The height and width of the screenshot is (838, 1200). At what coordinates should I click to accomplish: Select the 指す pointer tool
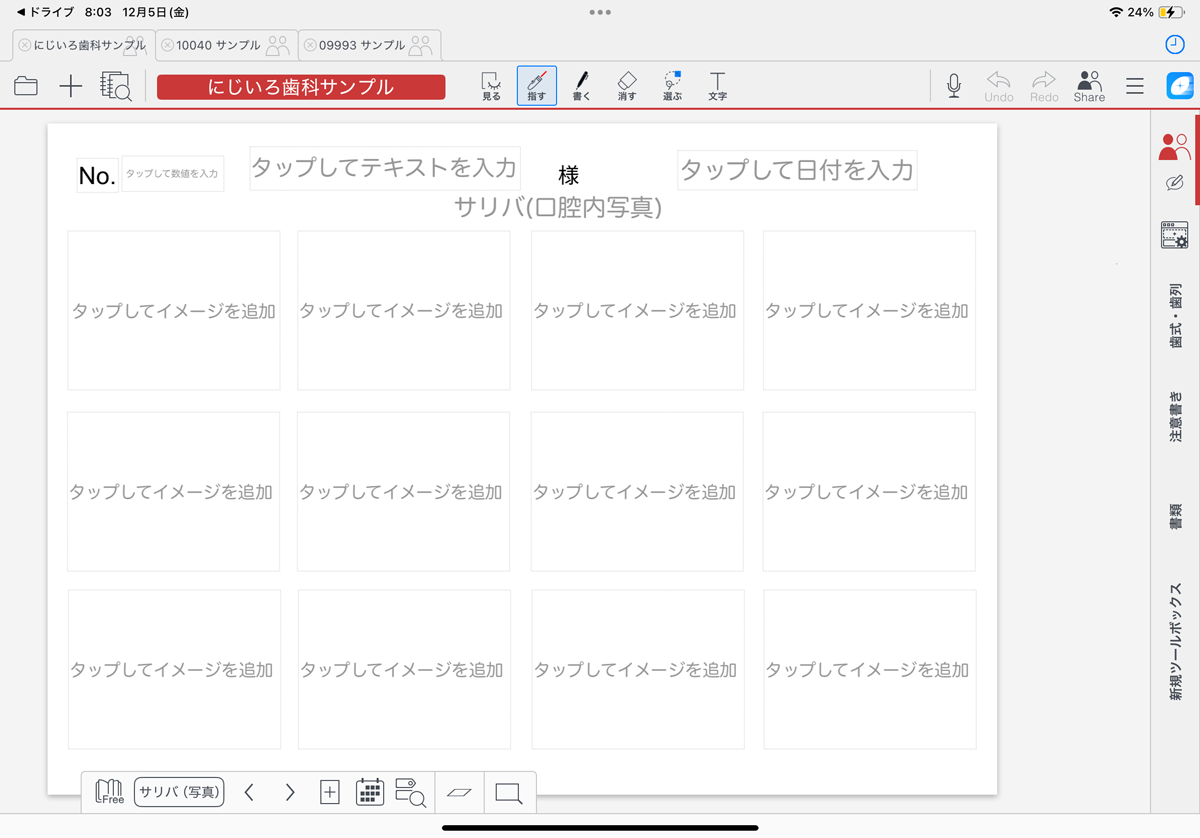click(x=537, y=86)
